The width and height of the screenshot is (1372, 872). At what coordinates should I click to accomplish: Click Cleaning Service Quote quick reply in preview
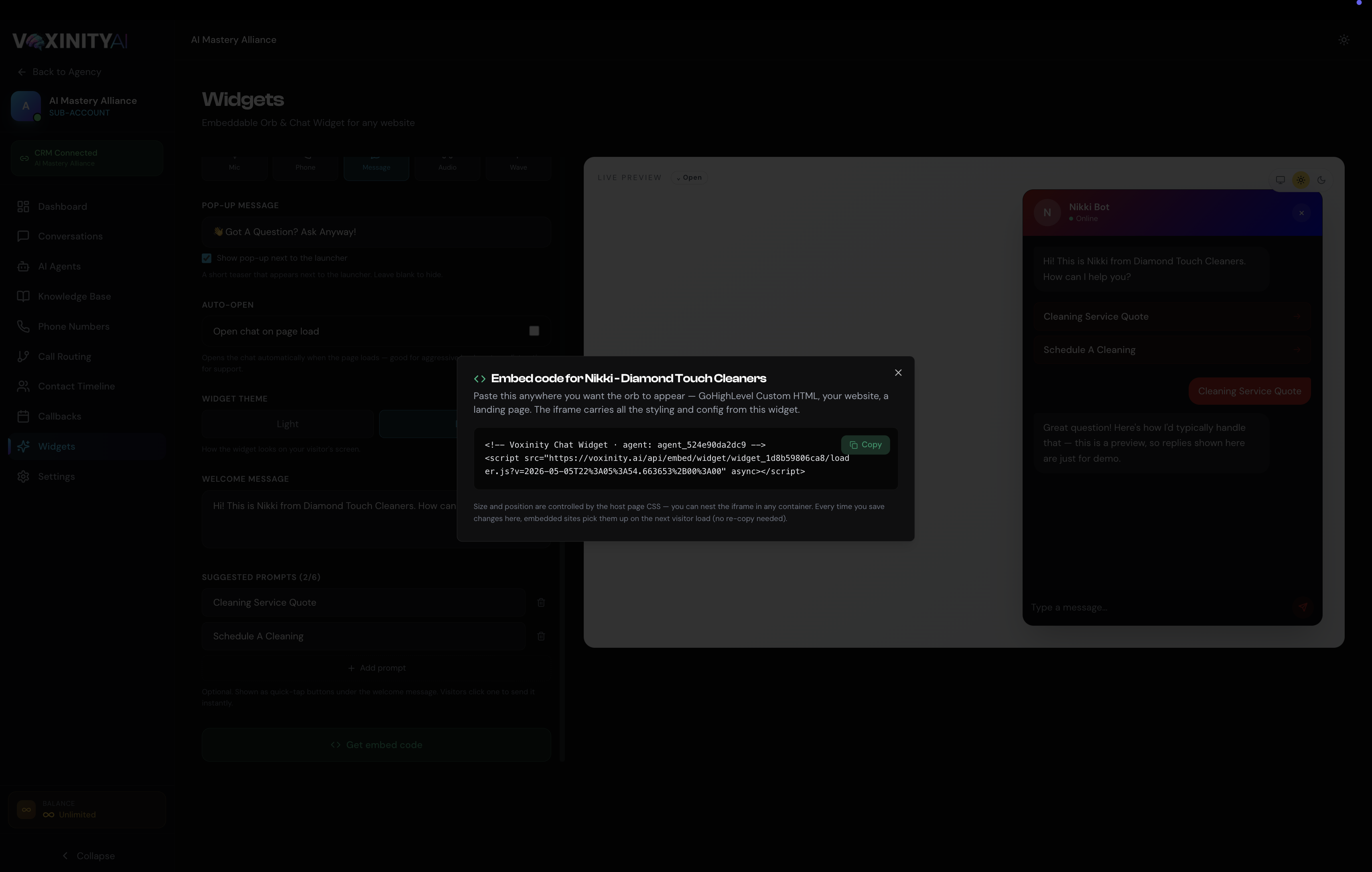[1172, 317]
